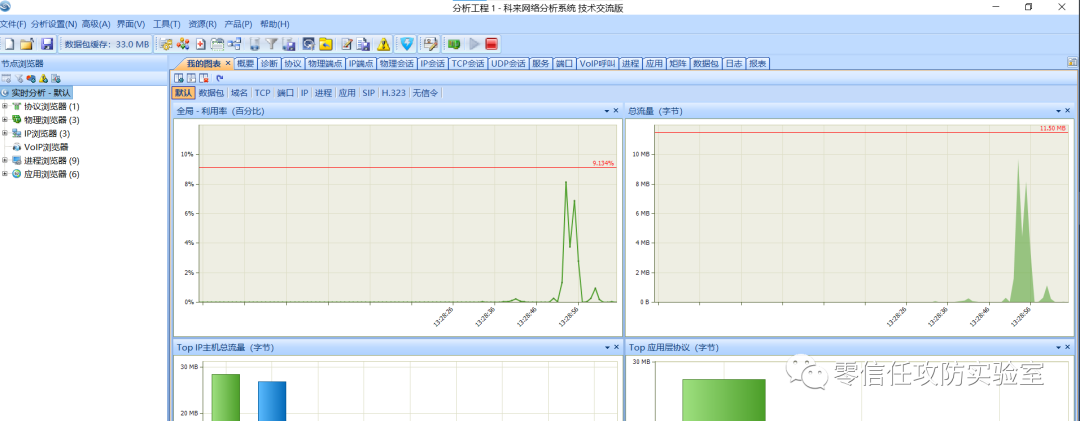Switch to the 概要 tab
Screen dimensions: 1080x421
pos(246,63)
